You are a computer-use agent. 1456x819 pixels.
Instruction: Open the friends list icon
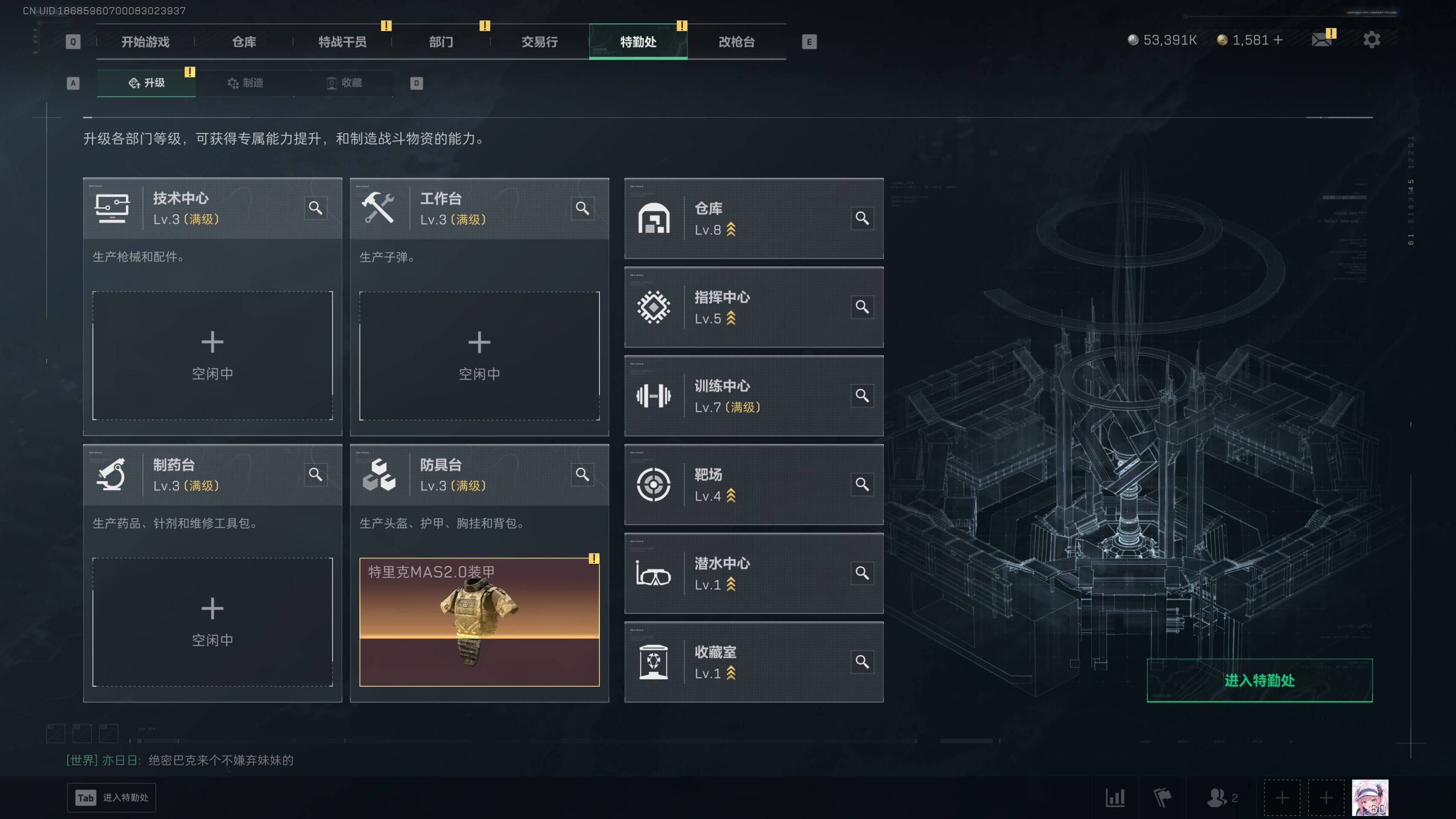coord(1222,798)
